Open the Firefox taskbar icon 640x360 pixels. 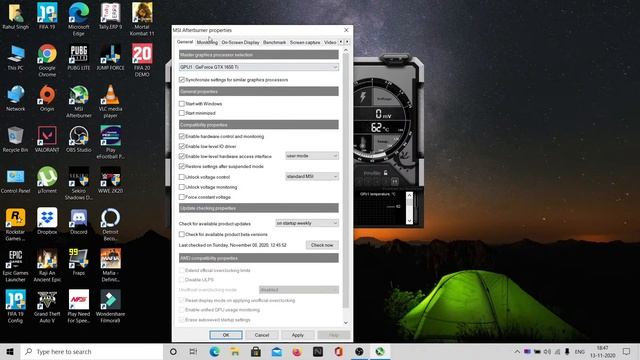(297, 351)
